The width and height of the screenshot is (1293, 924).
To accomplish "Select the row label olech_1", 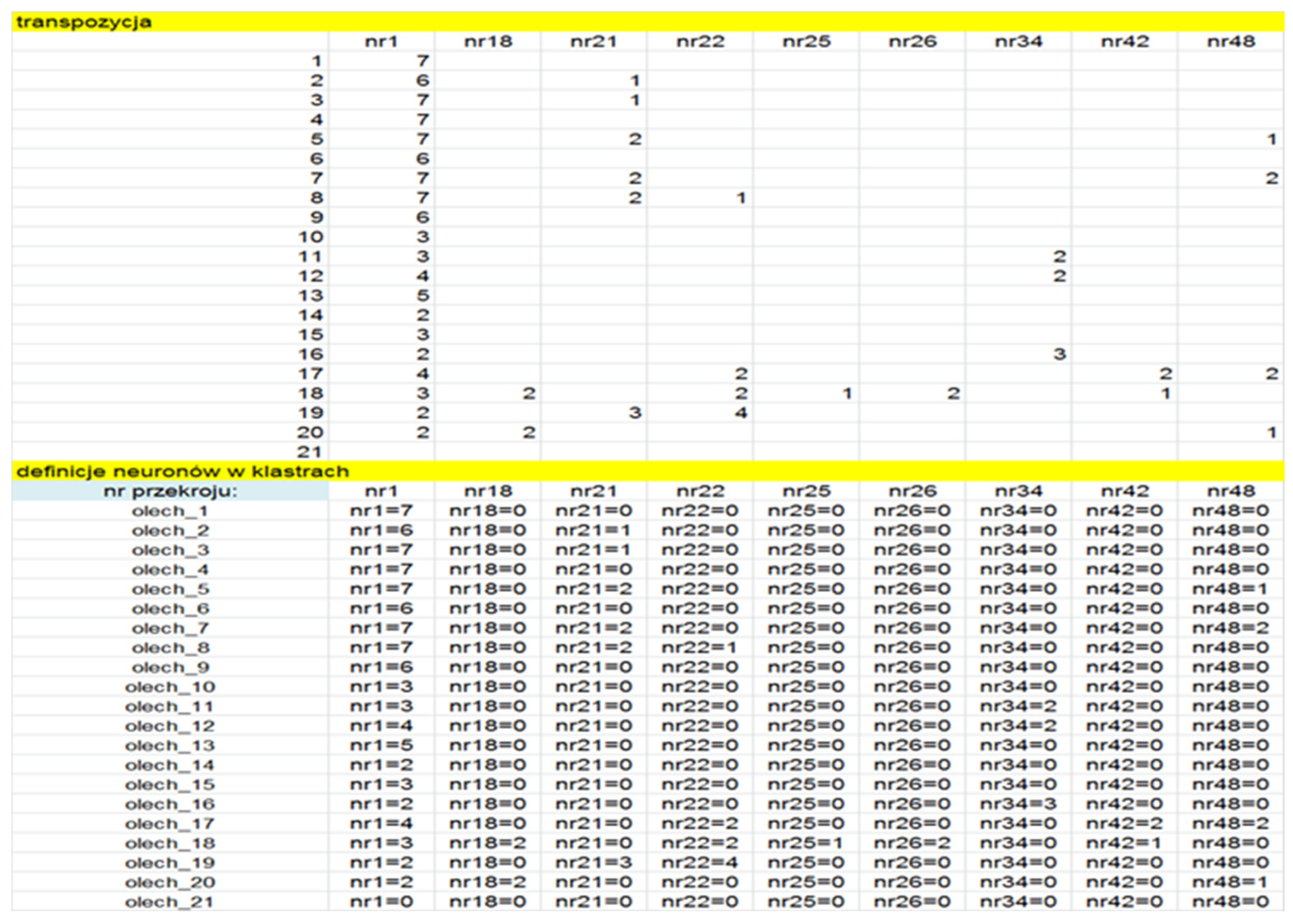I will [x=169, y=511].
